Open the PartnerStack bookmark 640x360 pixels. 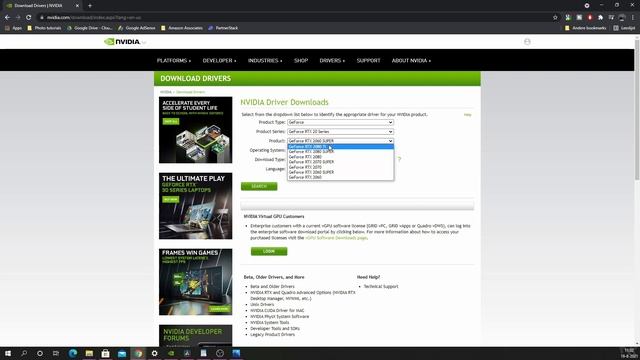[x=223, y=28]
